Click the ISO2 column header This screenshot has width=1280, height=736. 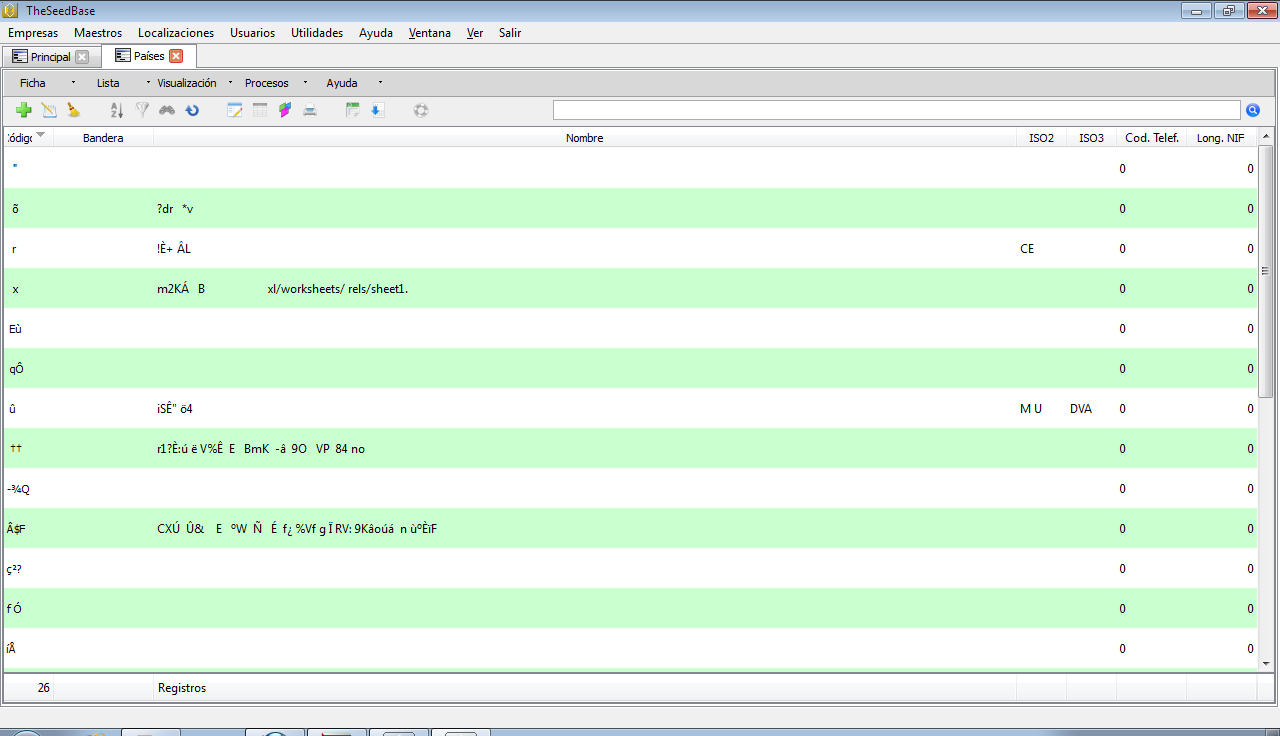[1041, 138]
